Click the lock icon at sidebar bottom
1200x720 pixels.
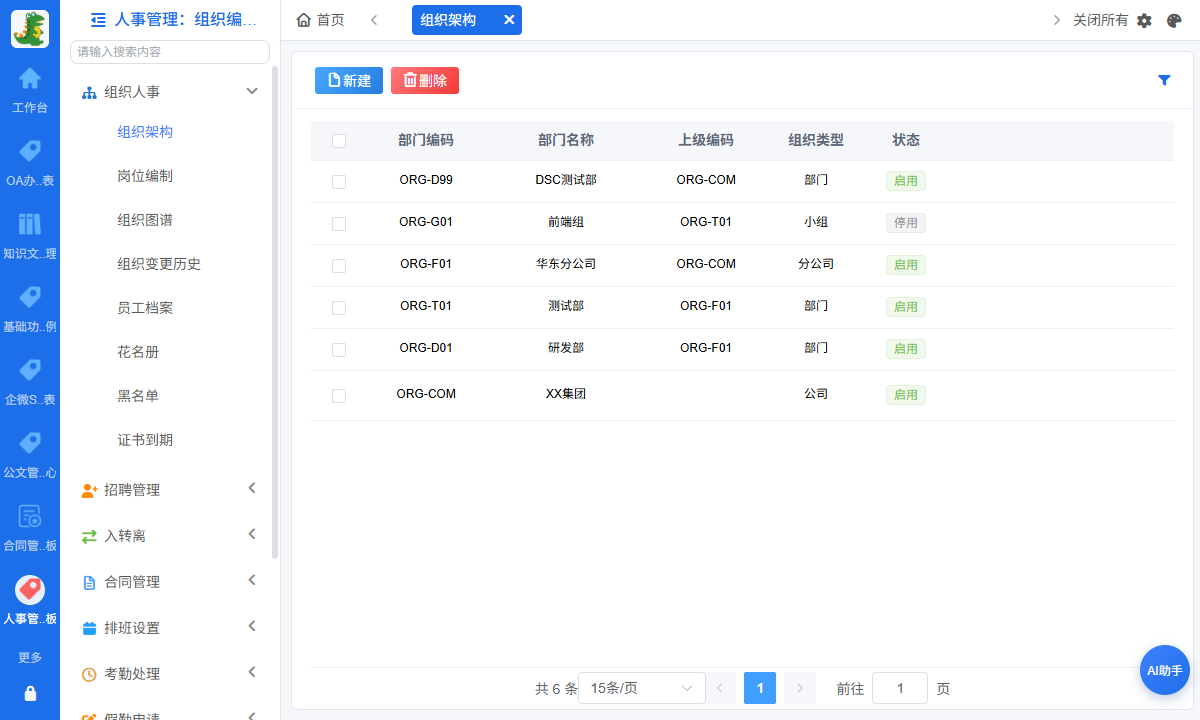(x=30, y=693)
